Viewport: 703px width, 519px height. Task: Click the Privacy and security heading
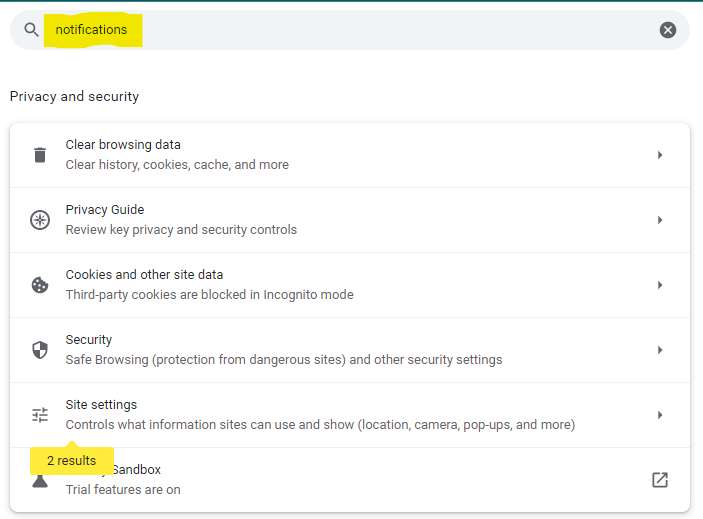(74, 96)
